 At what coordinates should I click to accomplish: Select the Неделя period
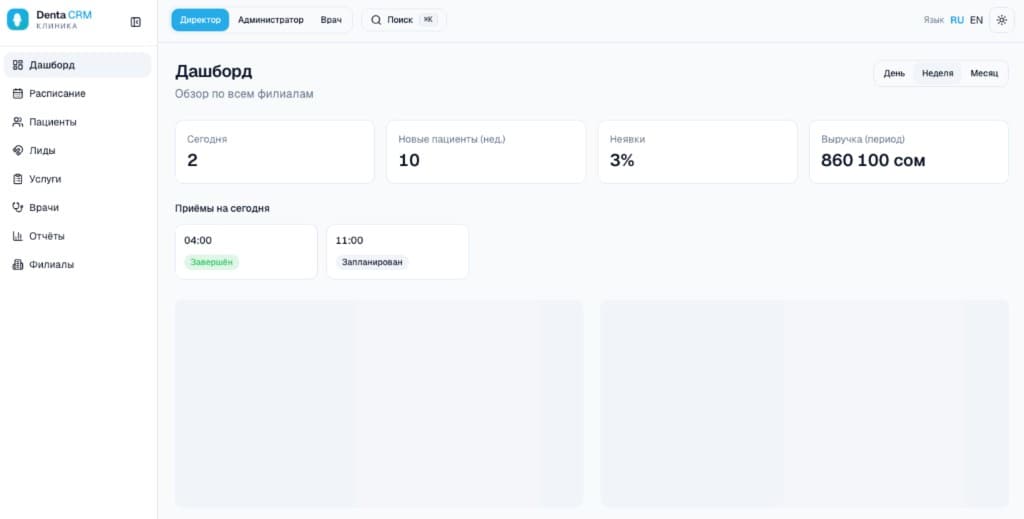coord(938,73)
